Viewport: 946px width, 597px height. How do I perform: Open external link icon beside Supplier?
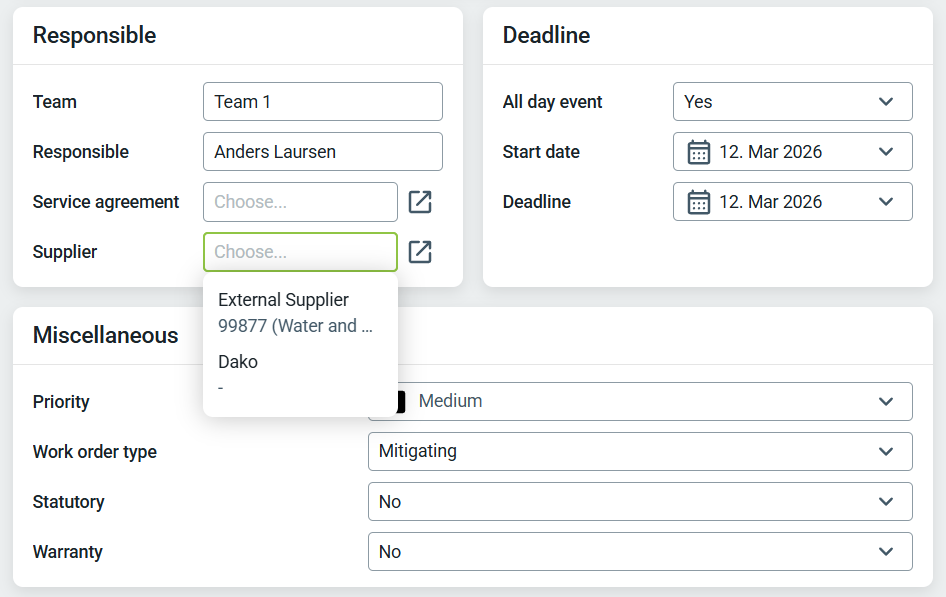420,252
